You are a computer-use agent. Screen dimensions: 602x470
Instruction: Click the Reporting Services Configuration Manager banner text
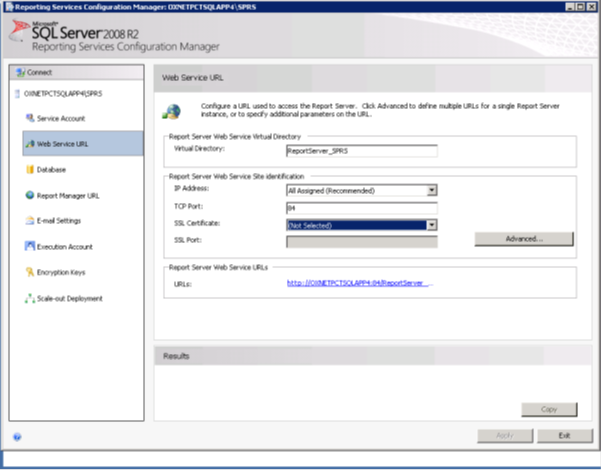click(126, 47)
